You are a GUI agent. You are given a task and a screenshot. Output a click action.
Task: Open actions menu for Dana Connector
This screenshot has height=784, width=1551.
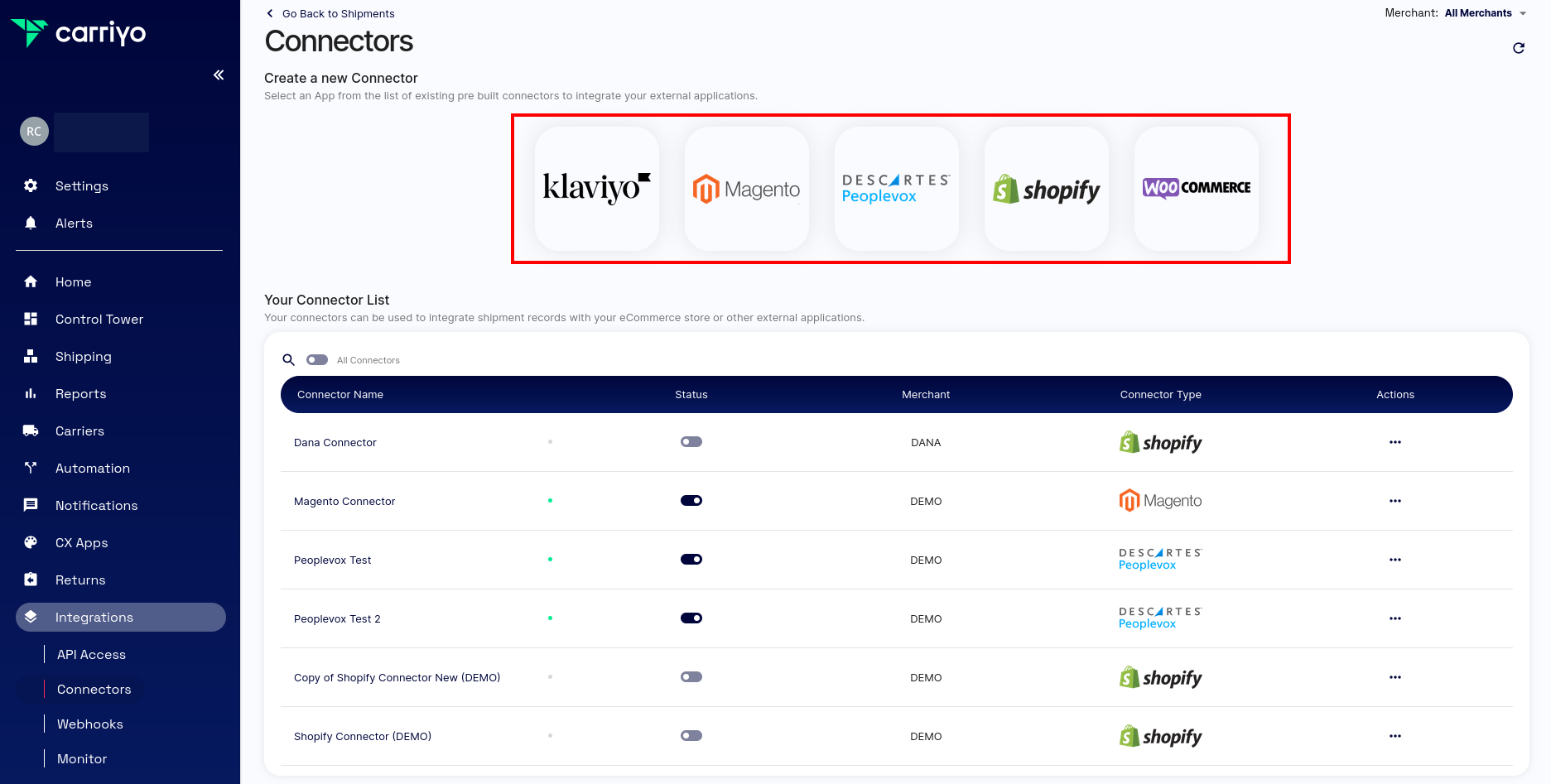pyautogui.click(x=1395, y=442)
